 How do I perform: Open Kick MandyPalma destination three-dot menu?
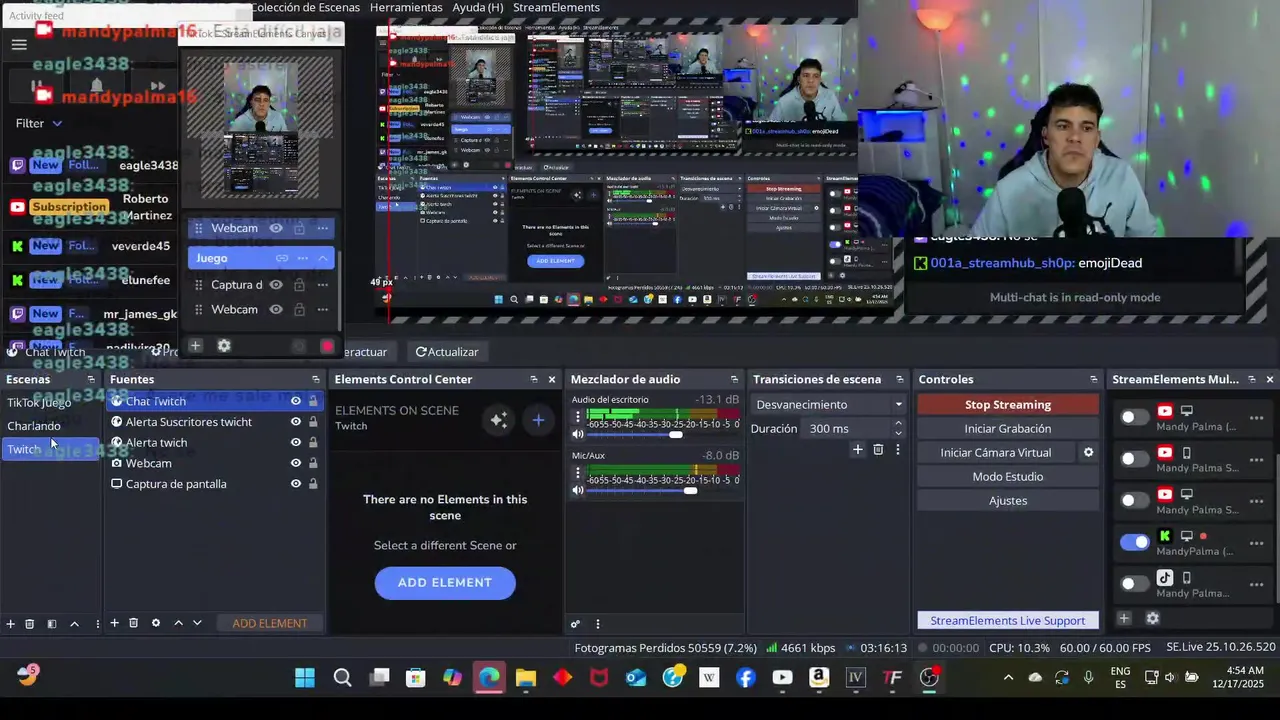[1256, 543]
